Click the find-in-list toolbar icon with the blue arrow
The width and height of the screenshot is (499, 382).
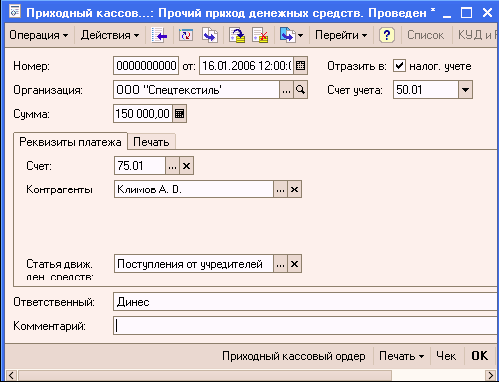tap(159, 35)
